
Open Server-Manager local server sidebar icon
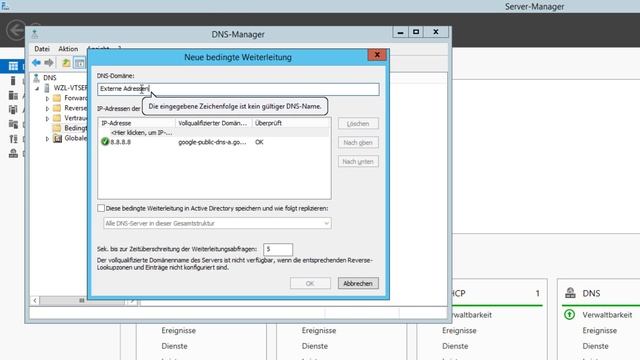coord(13,80)
